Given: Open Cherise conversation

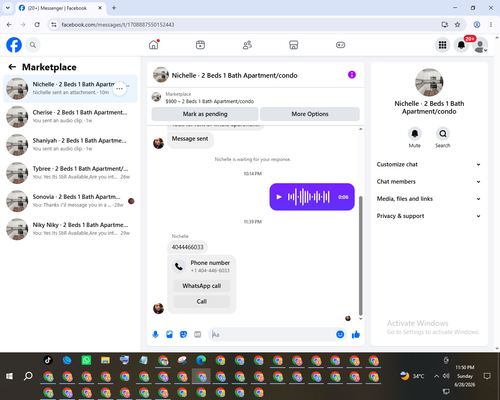Looking at the screenshot, I should tap(70, 117).
